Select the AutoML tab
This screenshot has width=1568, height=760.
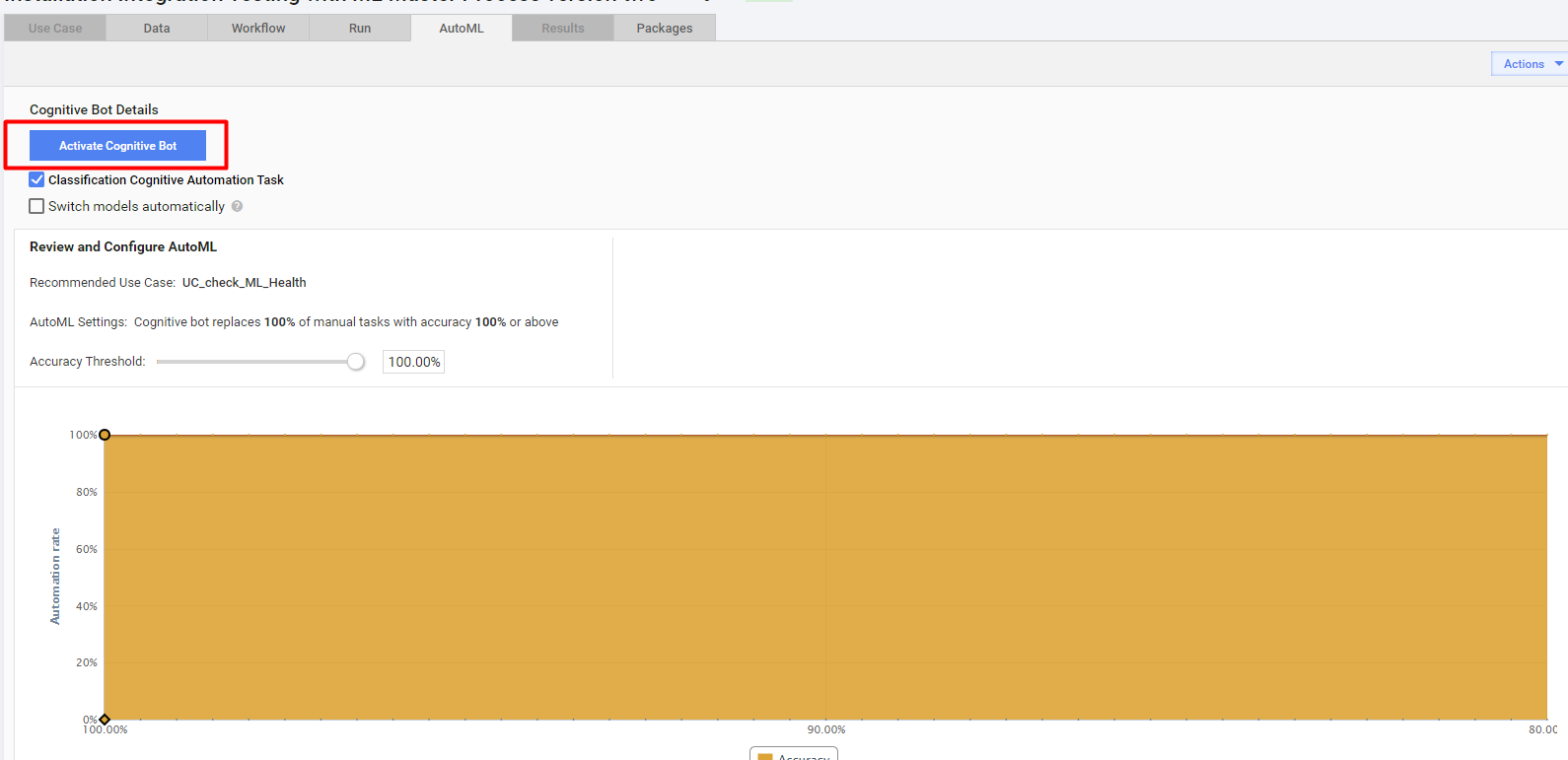[x=462, y=29]
